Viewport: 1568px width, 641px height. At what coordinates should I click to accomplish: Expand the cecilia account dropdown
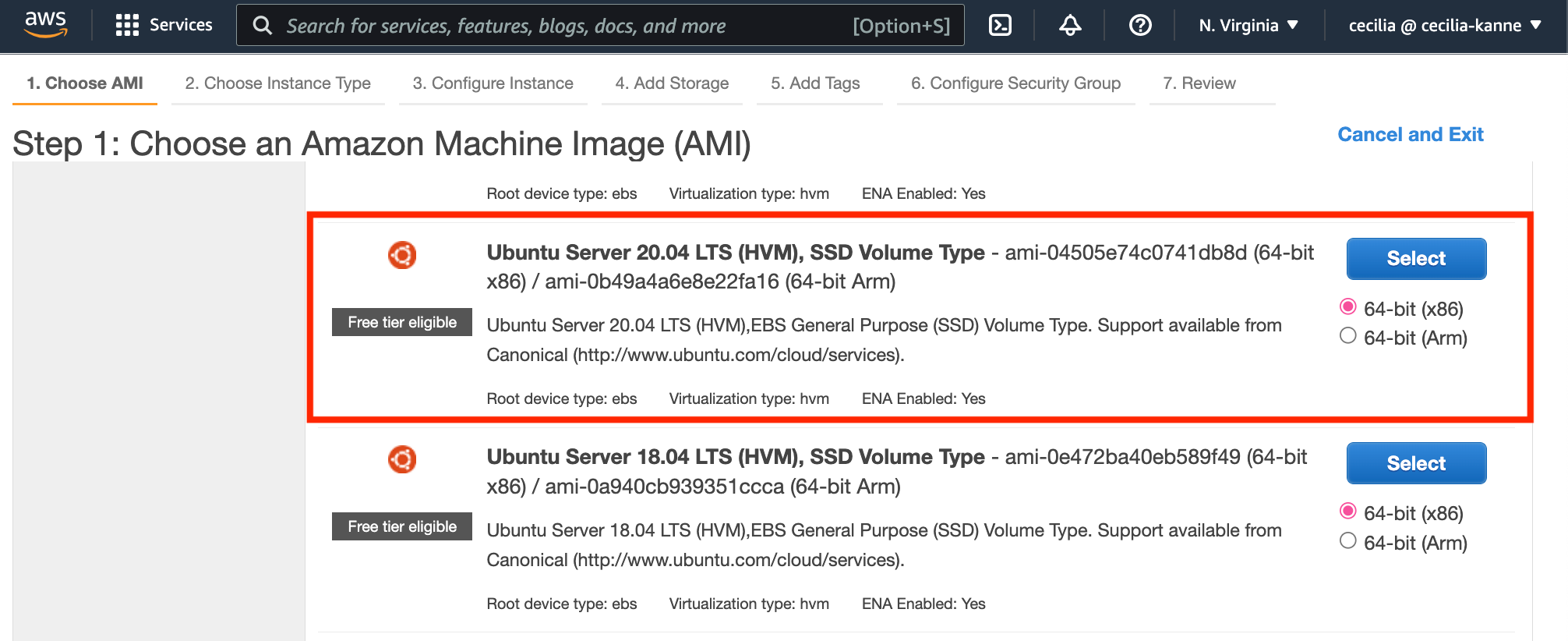tap(1445, 26)
